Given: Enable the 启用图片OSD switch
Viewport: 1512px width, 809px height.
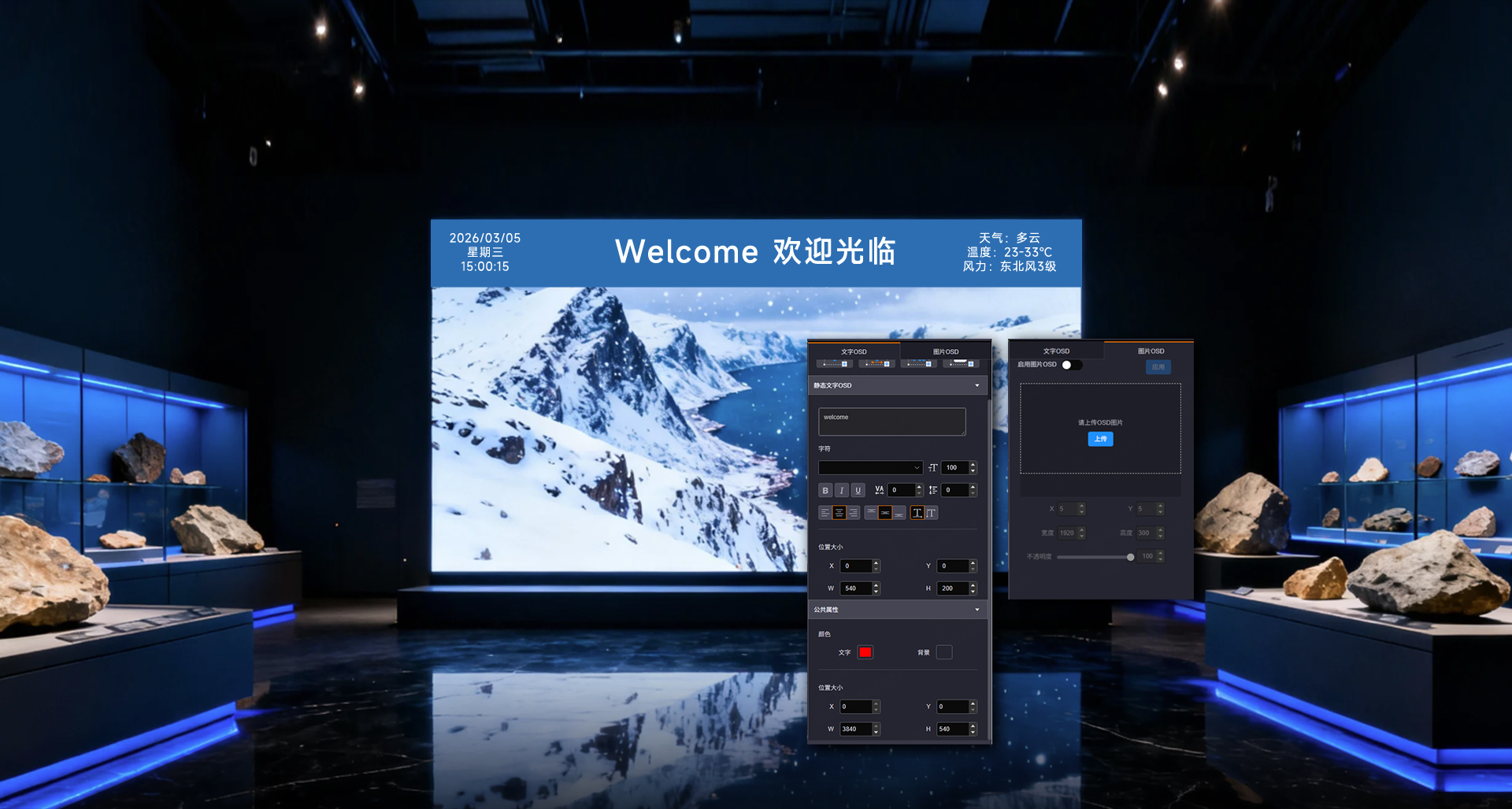Looking at the screenshot, I should (x=1071, y=365).
